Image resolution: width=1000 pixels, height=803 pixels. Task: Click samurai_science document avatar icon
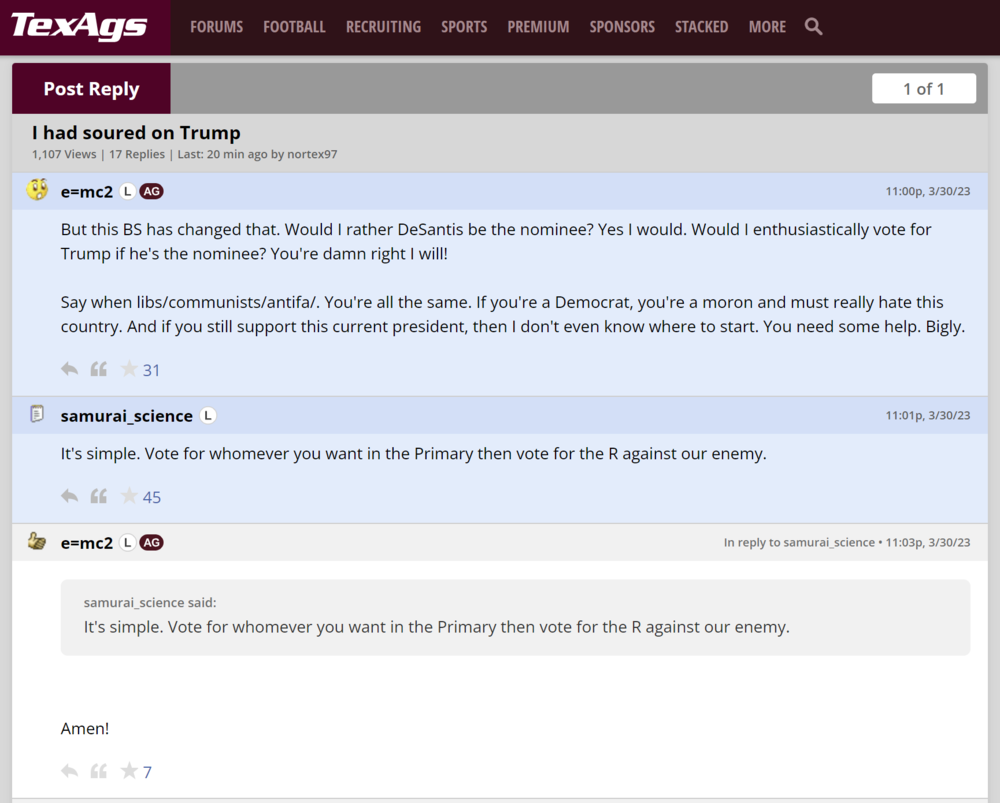(37, 414)
